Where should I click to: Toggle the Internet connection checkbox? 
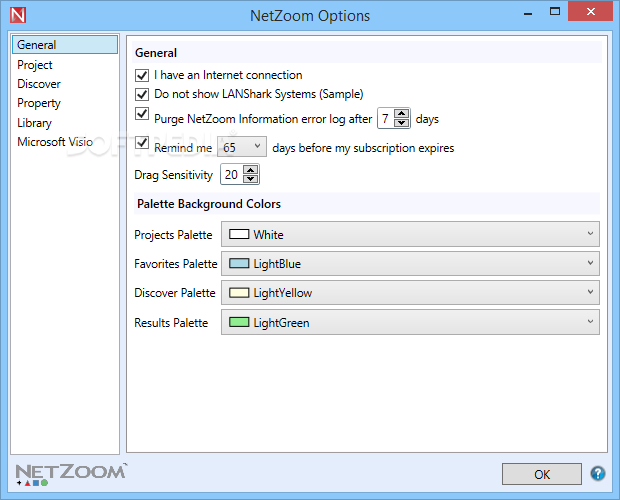coord(142,75)
